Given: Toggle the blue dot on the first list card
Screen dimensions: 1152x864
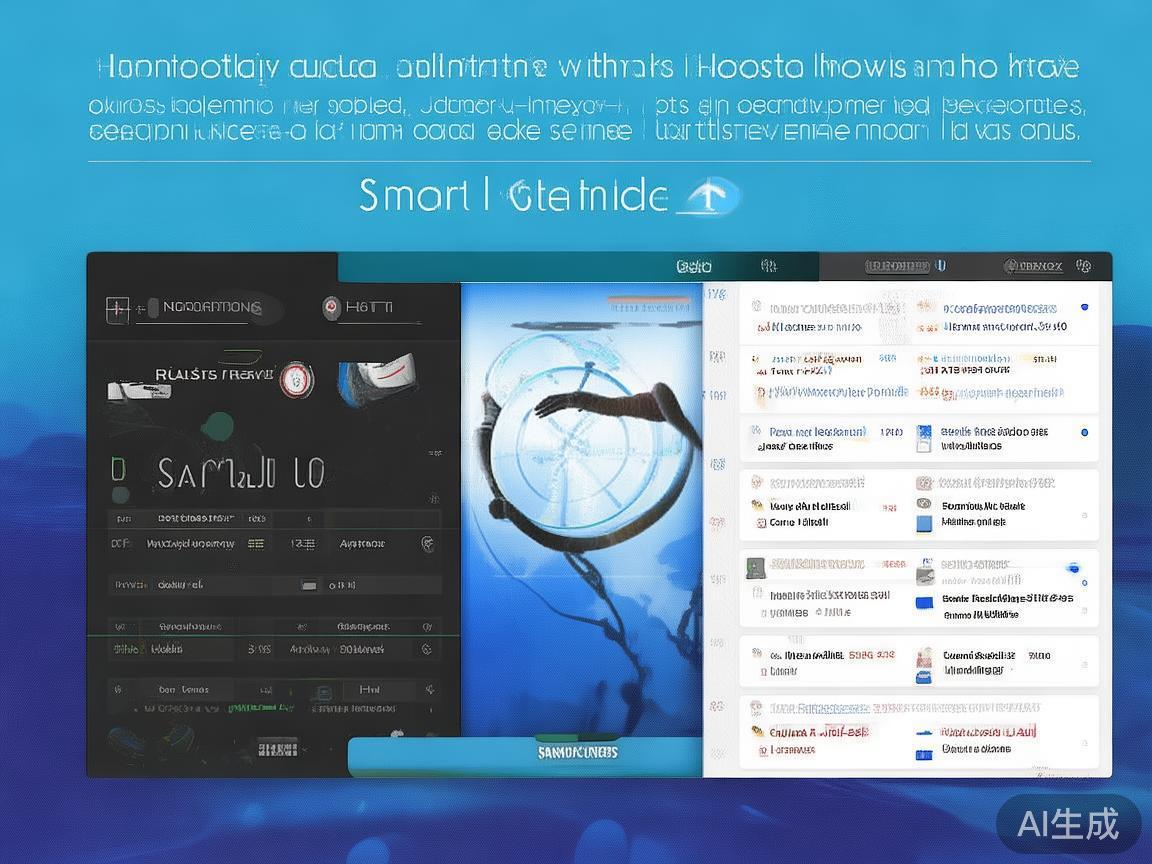Looking at the screenshot, I should tap(1084, 307).
